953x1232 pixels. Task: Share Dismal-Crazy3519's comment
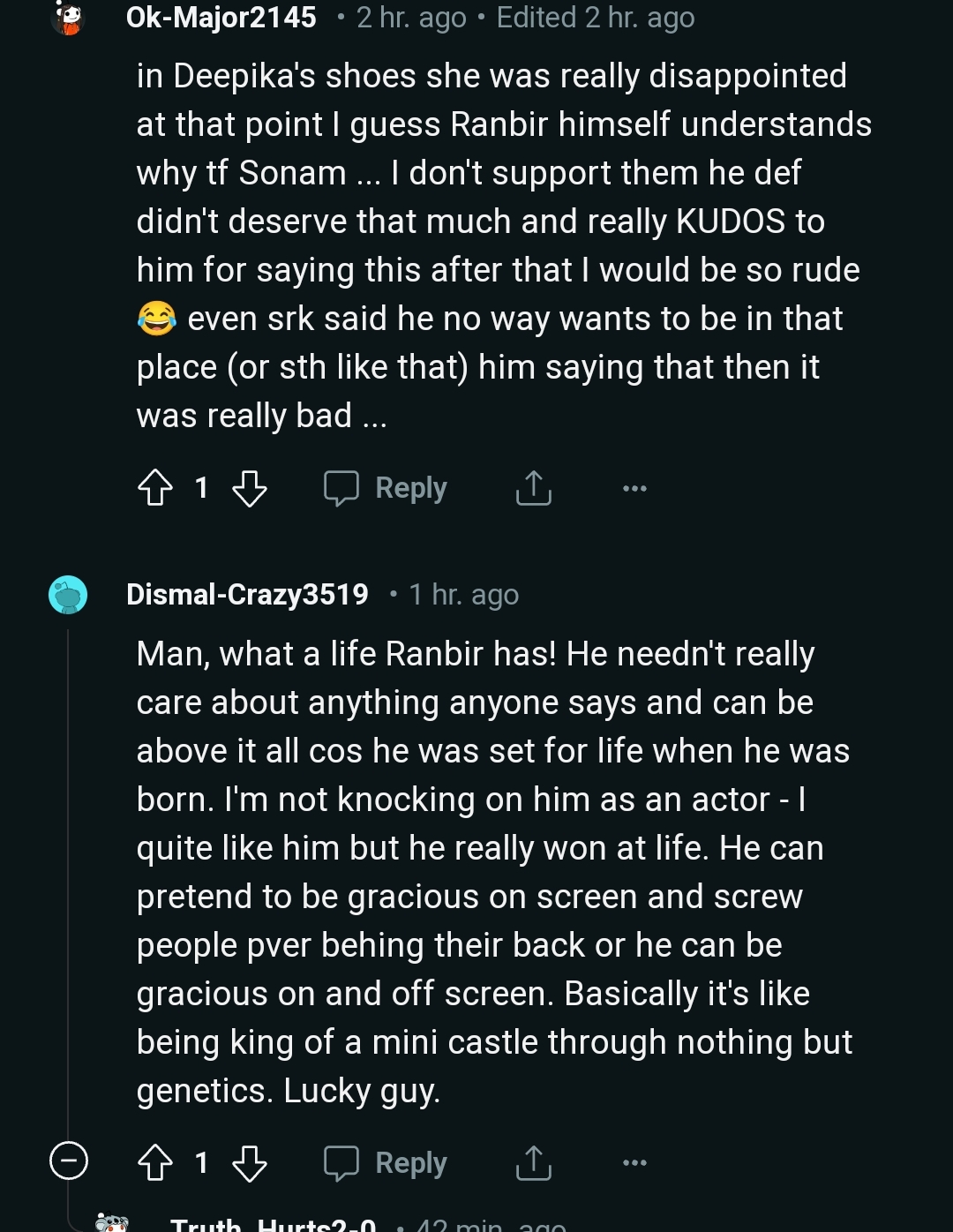click(x=533, y=1162)
